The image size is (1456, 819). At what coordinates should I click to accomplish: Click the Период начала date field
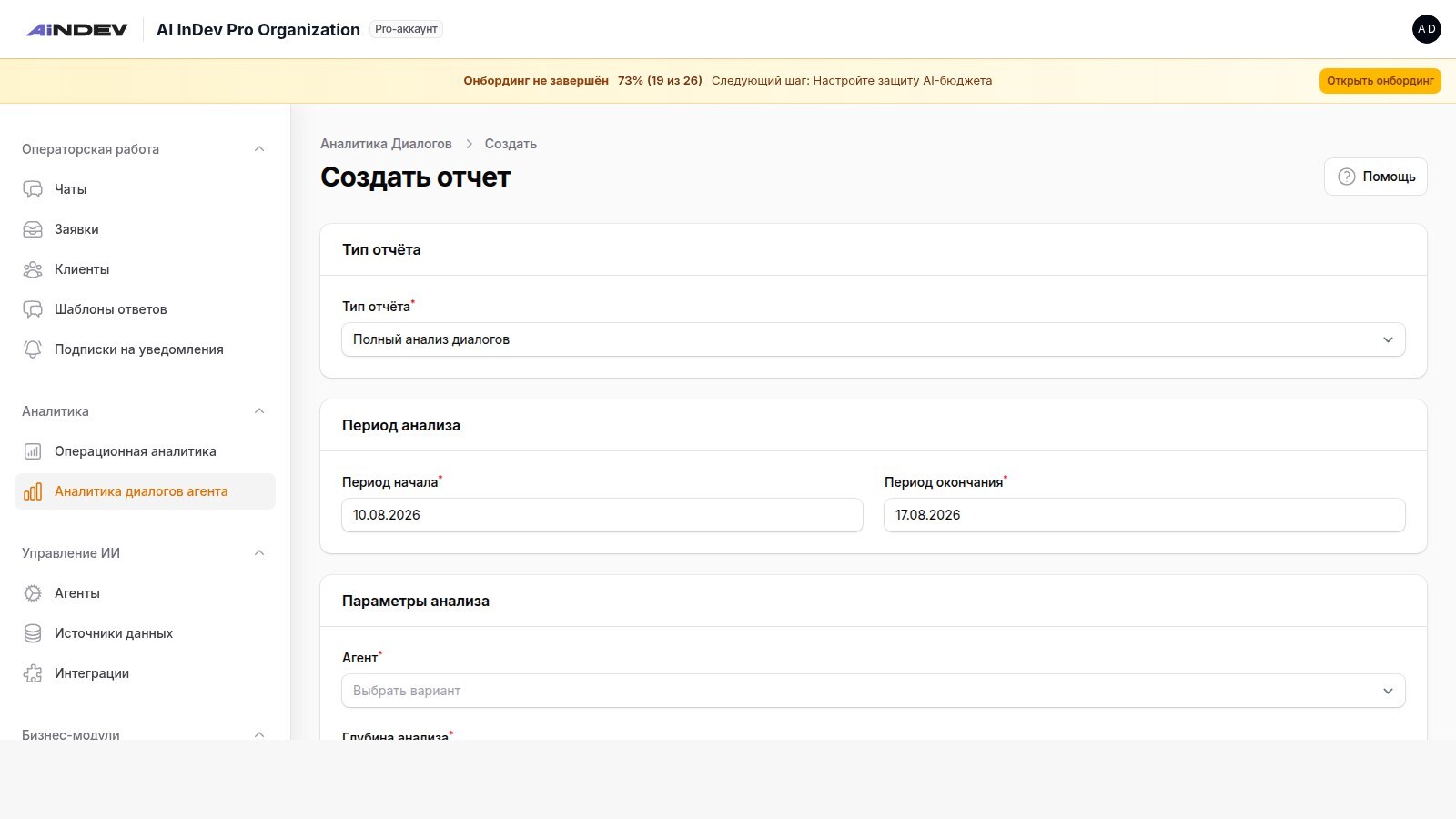click(602, 515)
